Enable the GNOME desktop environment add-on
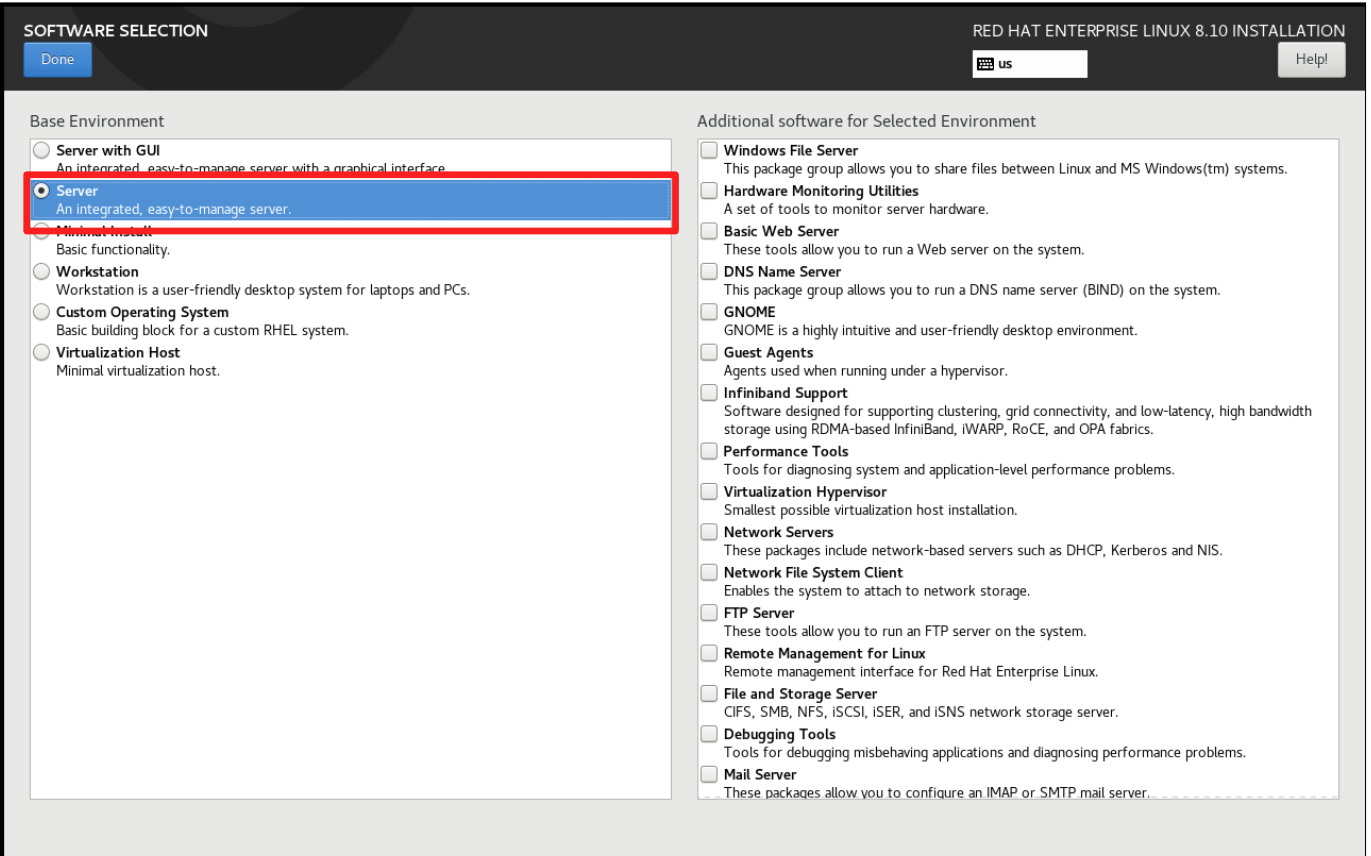Image resolution: width=1371 pixels, height=856 pixels. (709, 311)
